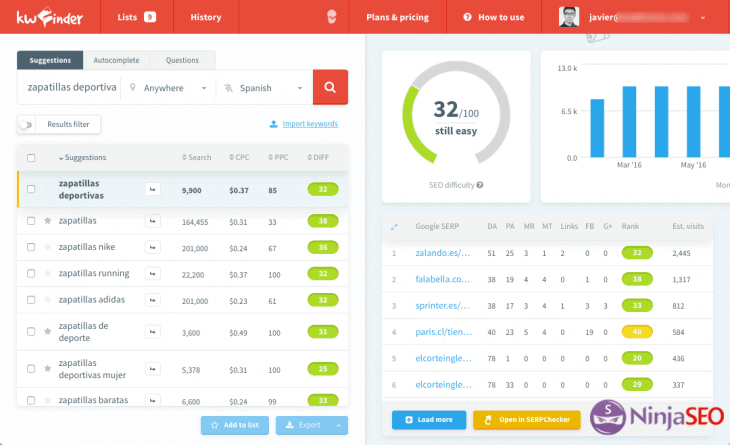Switch to the Suggestions tab
The height and width of the screenshot is (445, 730).
50,61
